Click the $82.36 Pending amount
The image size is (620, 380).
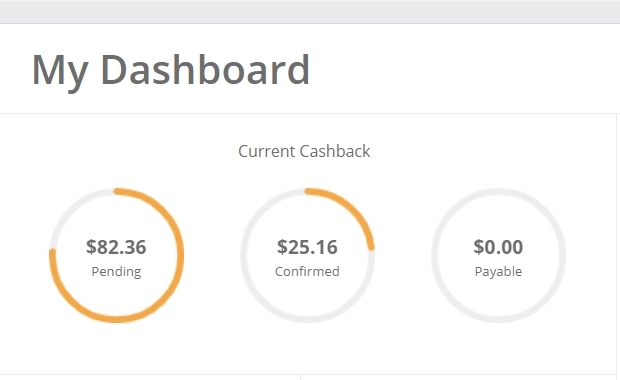click(116, 247)
